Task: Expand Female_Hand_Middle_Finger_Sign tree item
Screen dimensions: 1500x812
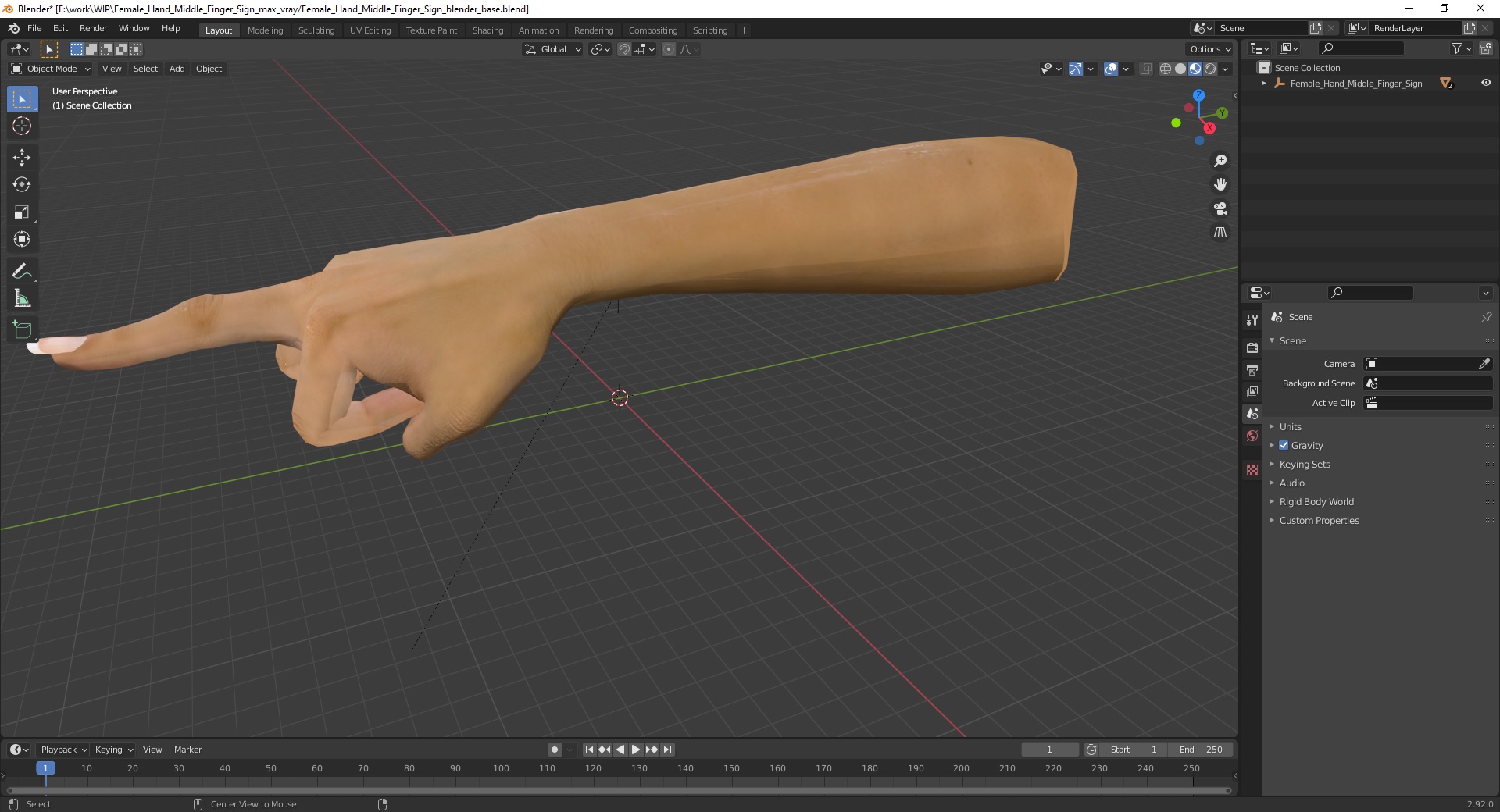Action: (x=1264, y=83)
